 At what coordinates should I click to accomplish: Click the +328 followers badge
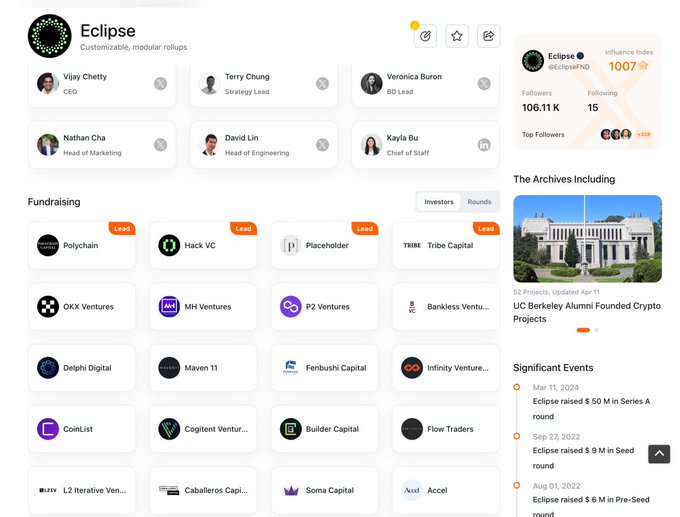pyautogui.click(x=644, y=134)
